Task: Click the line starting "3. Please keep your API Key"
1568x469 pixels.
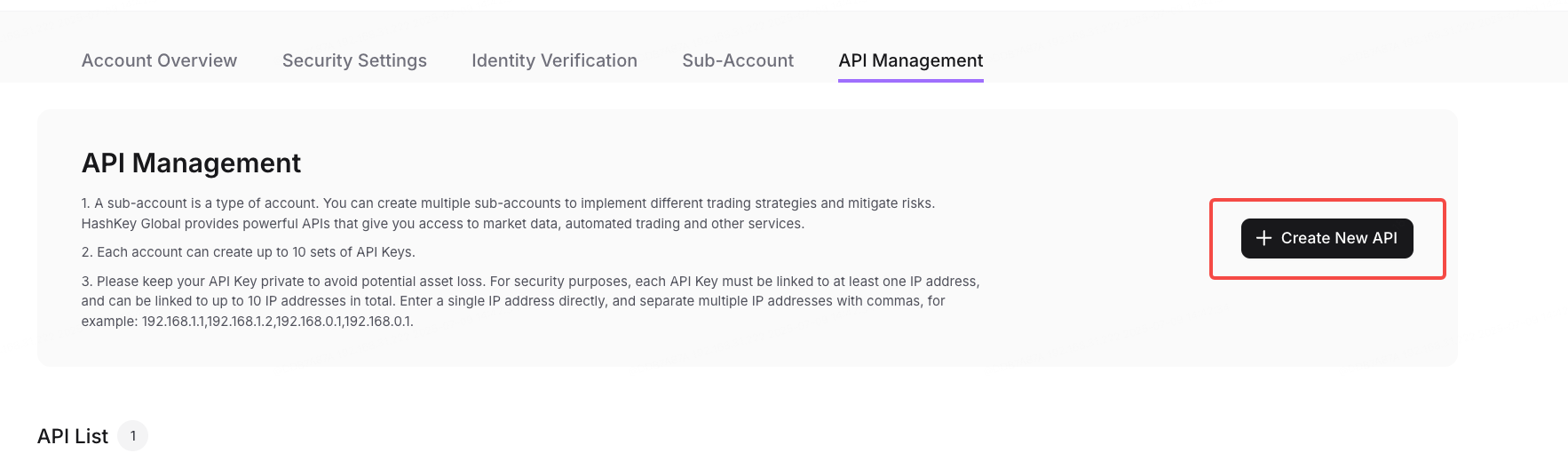Action: [x=530, y=282]
